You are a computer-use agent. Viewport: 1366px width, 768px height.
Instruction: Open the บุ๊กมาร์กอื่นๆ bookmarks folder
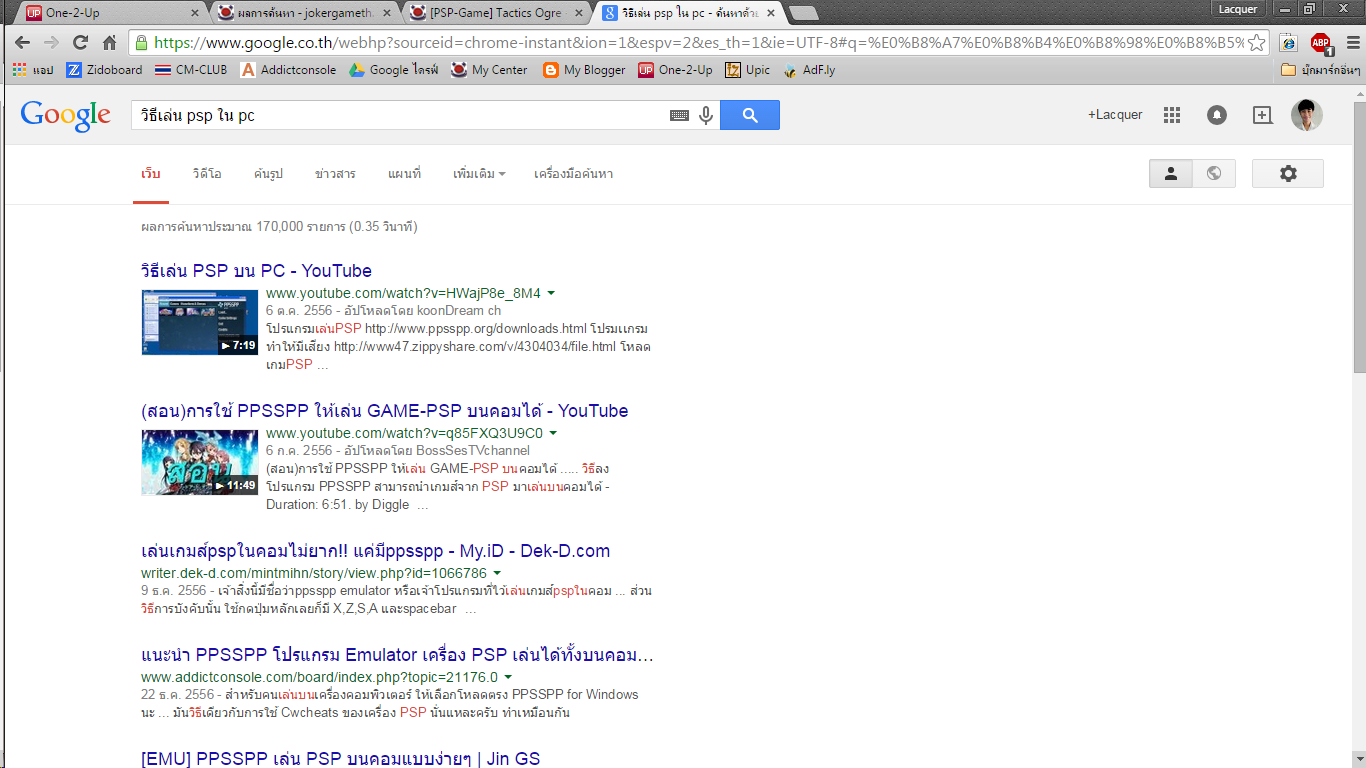pyautogui.click(x=1319, y=70)
